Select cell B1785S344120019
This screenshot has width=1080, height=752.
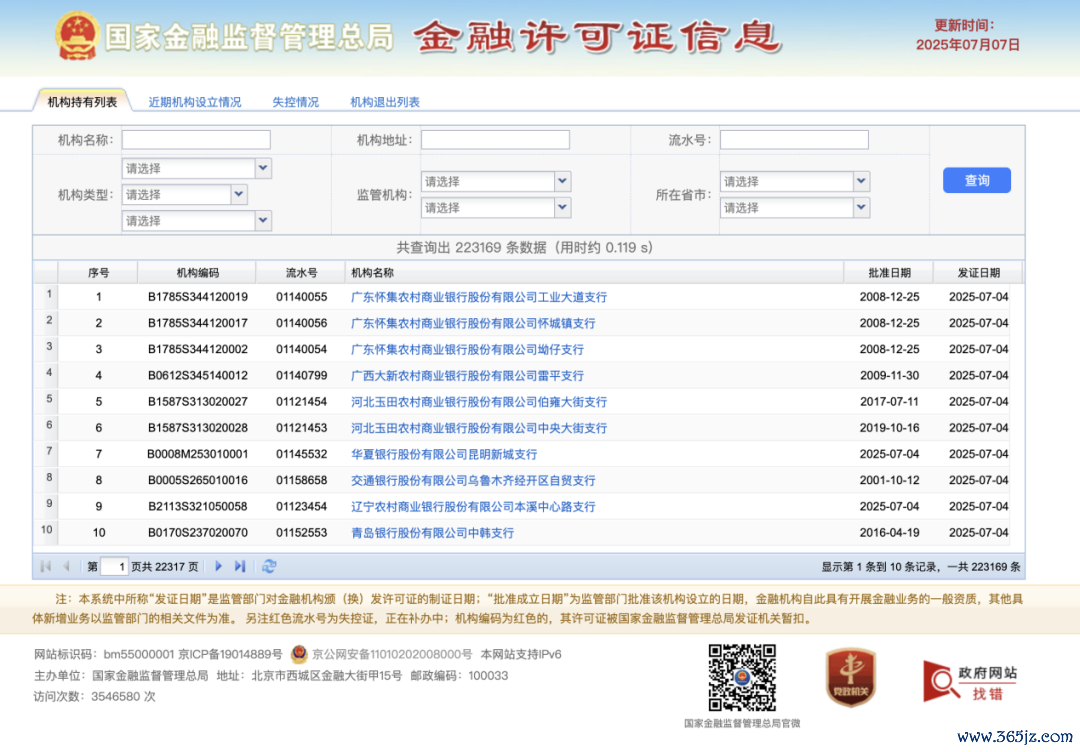[198, 297]
